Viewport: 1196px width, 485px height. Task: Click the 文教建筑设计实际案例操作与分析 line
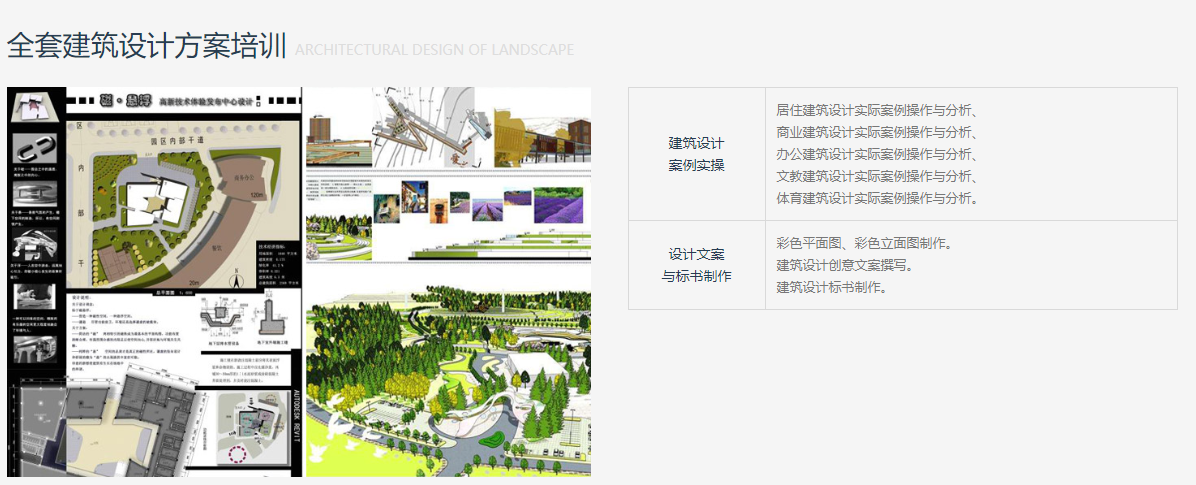pos(876,176)
